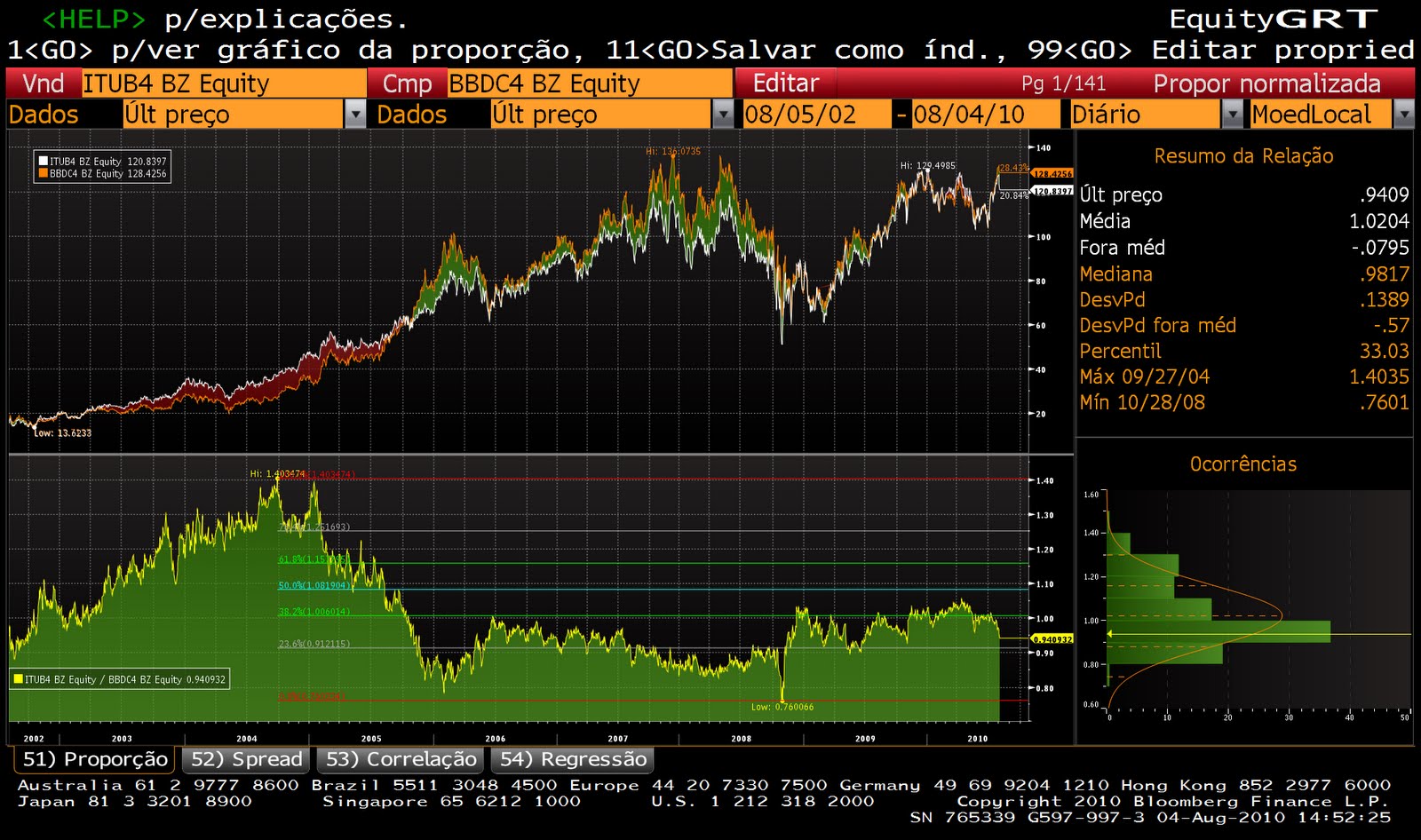Click the 0.940932 current ratio tag
The image size is (1421, 840).
[1052, 639]
